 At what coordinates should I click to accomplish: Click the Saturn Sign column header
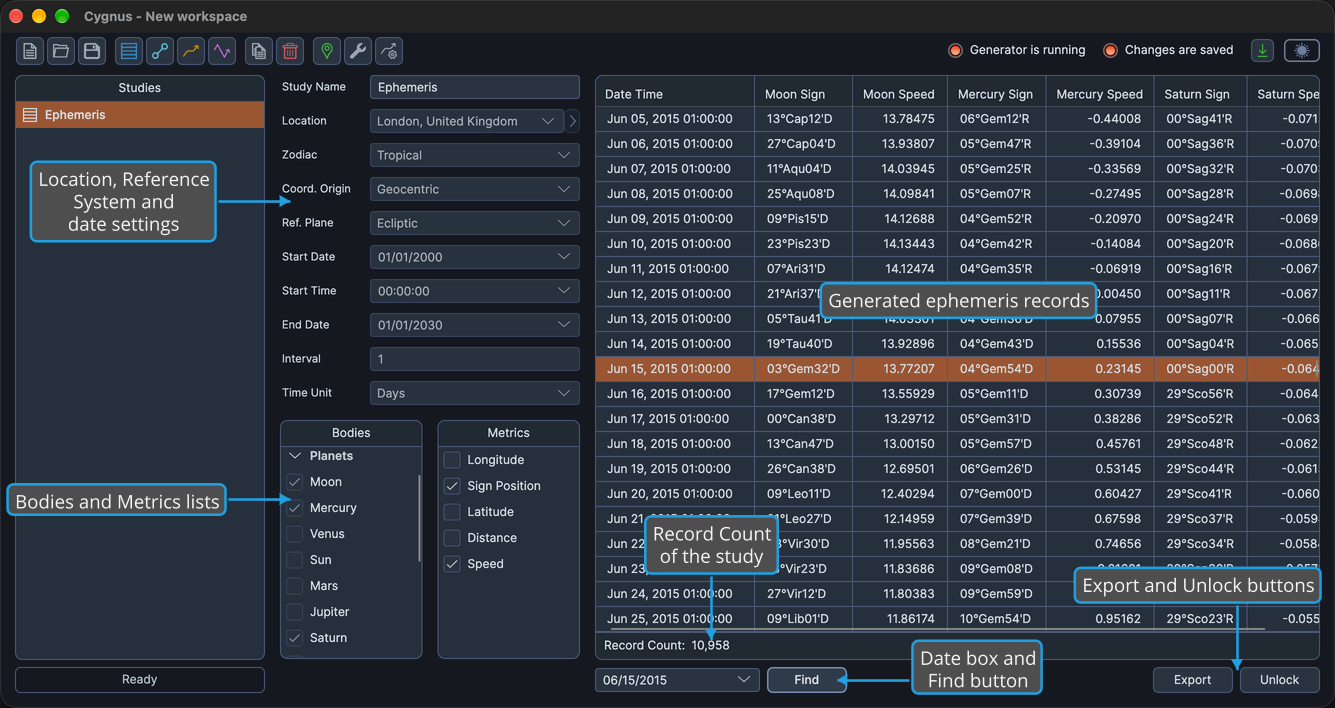(1201, 94)
